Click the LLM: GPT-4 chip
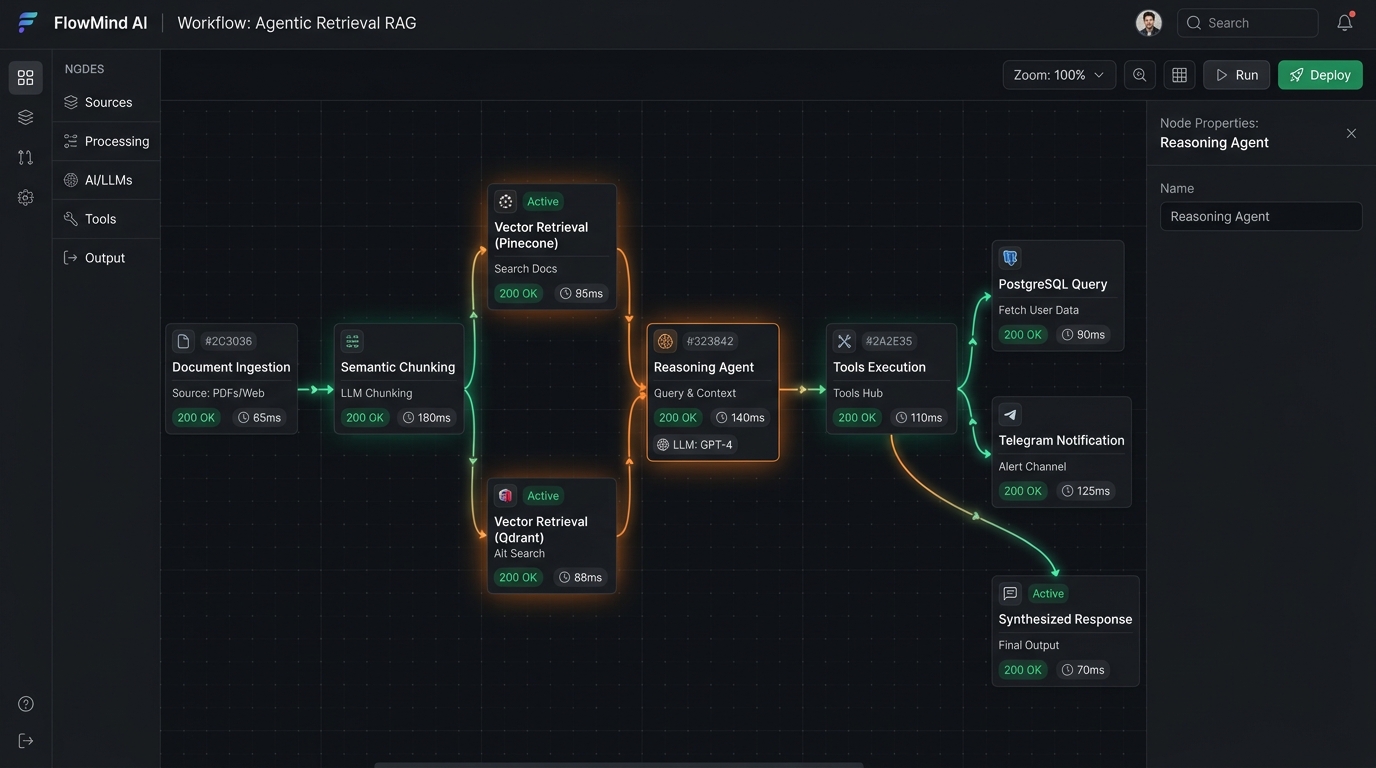The width and height of the screenshot is (1376, 768). coord(695,444)
